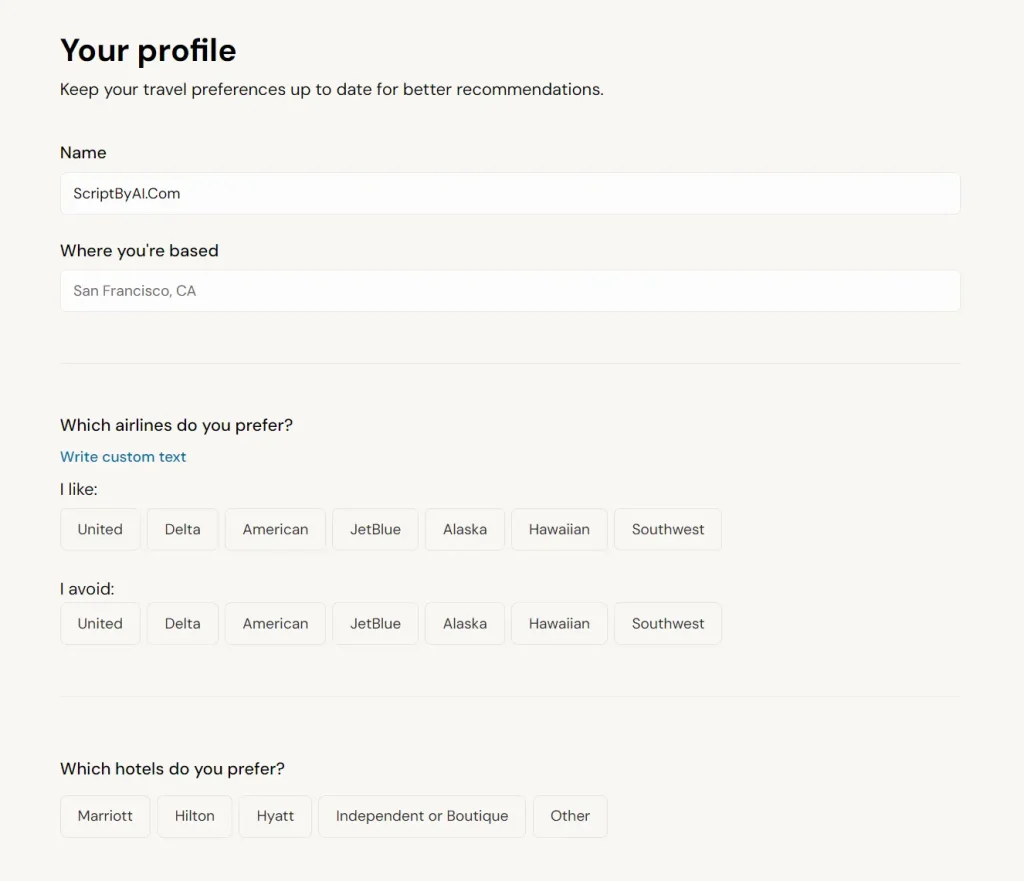Click the Other hotel option

point(570,816)
